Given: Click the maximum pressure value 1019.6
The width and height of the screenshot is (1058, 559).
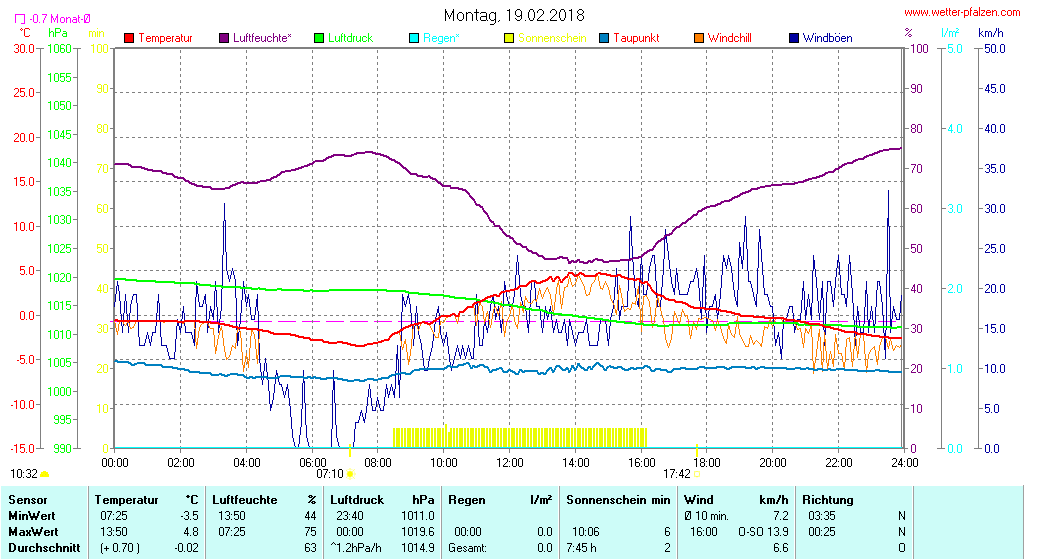Looking at the screenshot, I should coord(418,532).
